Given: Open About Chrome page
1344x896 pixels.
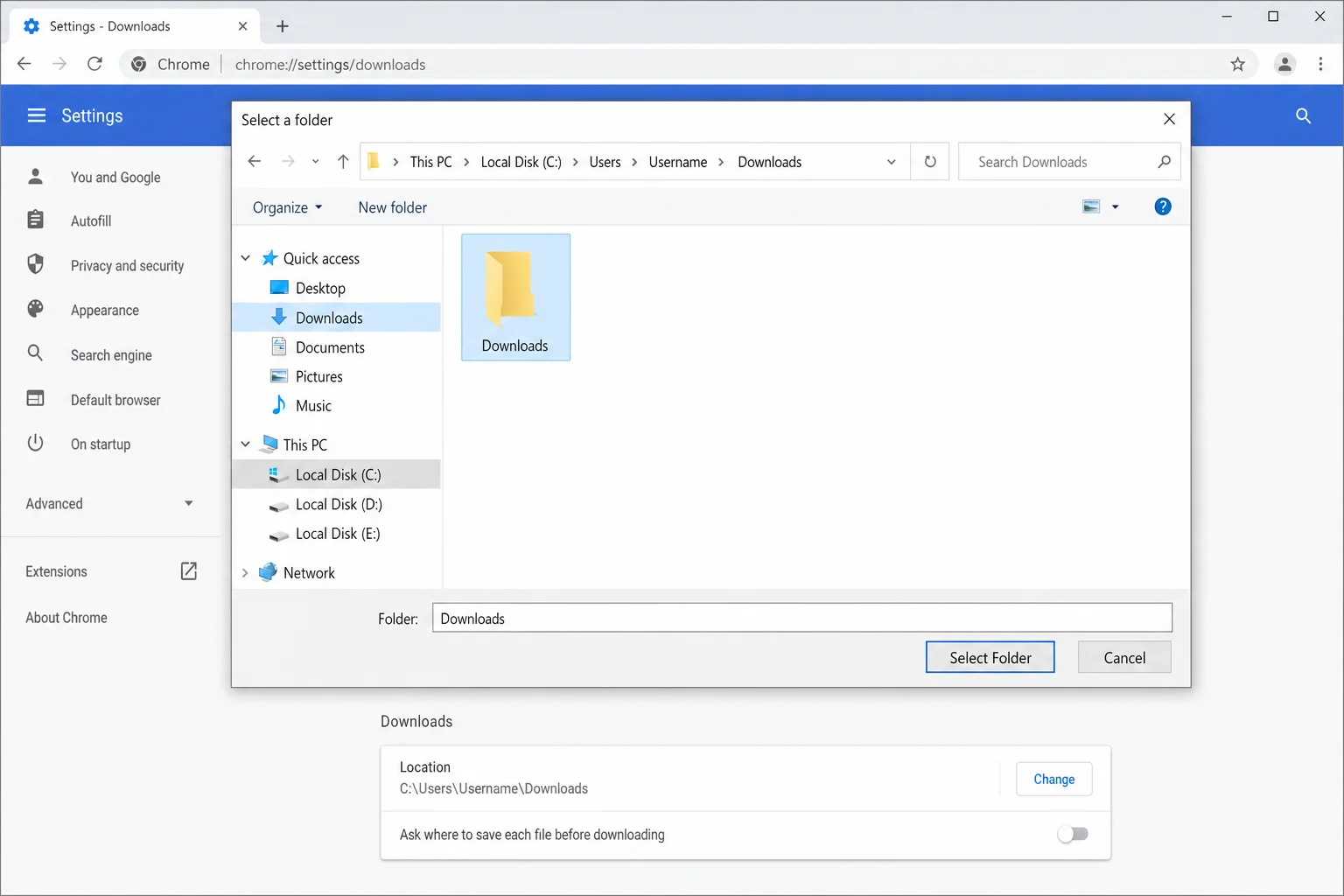Looking at the screenshot, I should [66, 618].
